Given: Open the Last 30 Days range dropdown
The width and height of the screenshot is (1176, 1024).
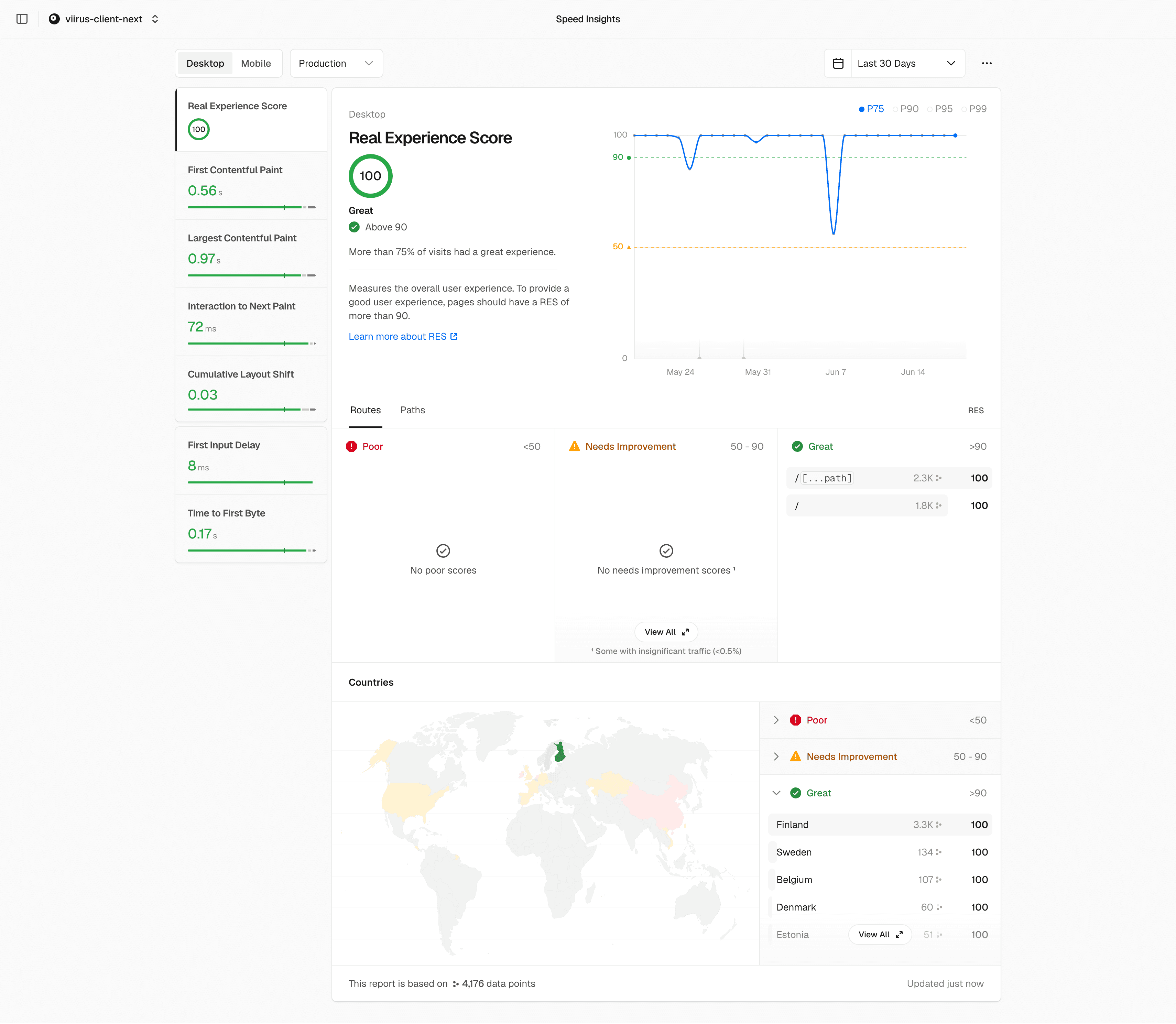Looking at the screenshot, I should click(908, 63).
